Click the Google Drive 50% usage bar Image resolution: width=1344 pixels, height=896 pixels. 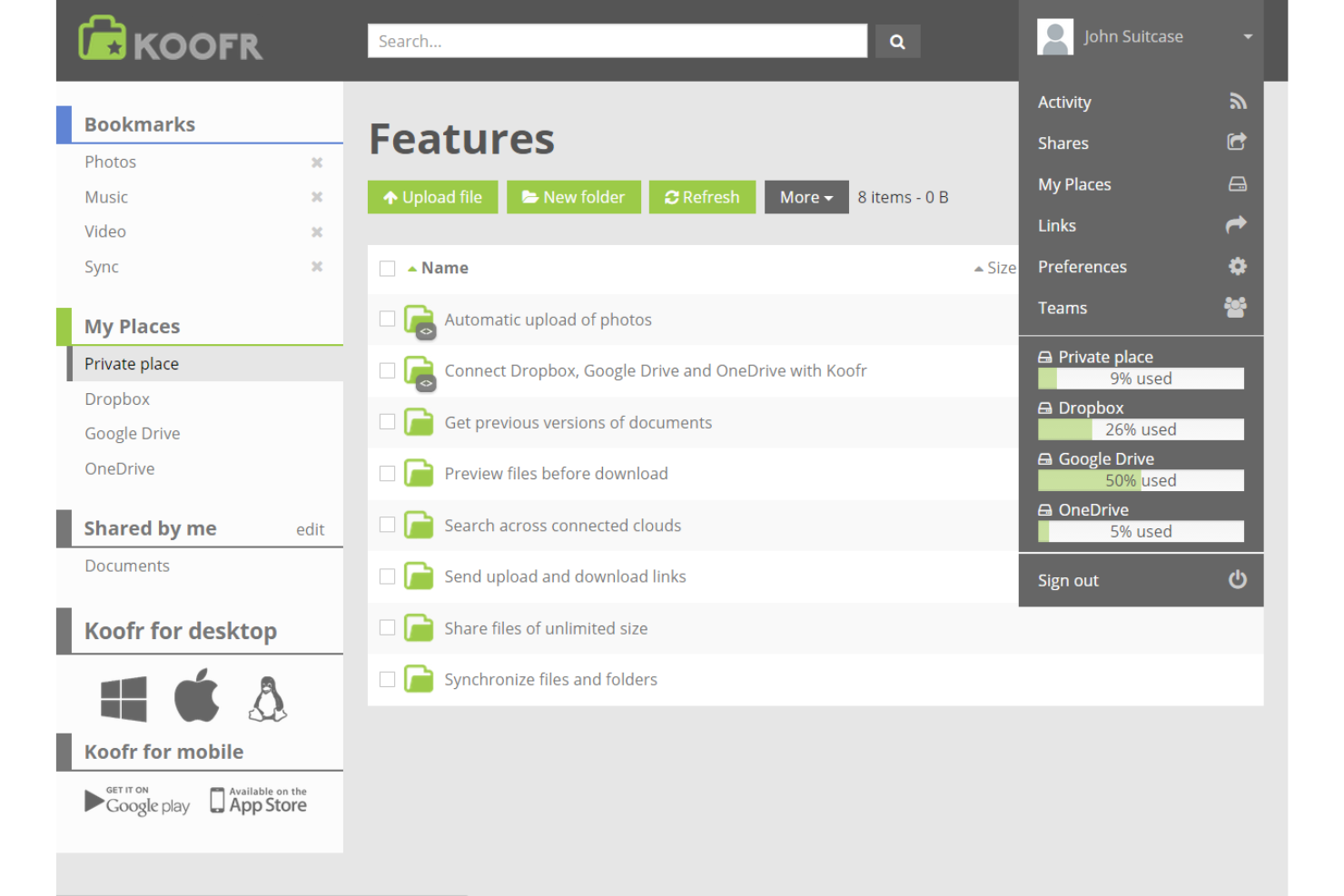click(1140, 480)
